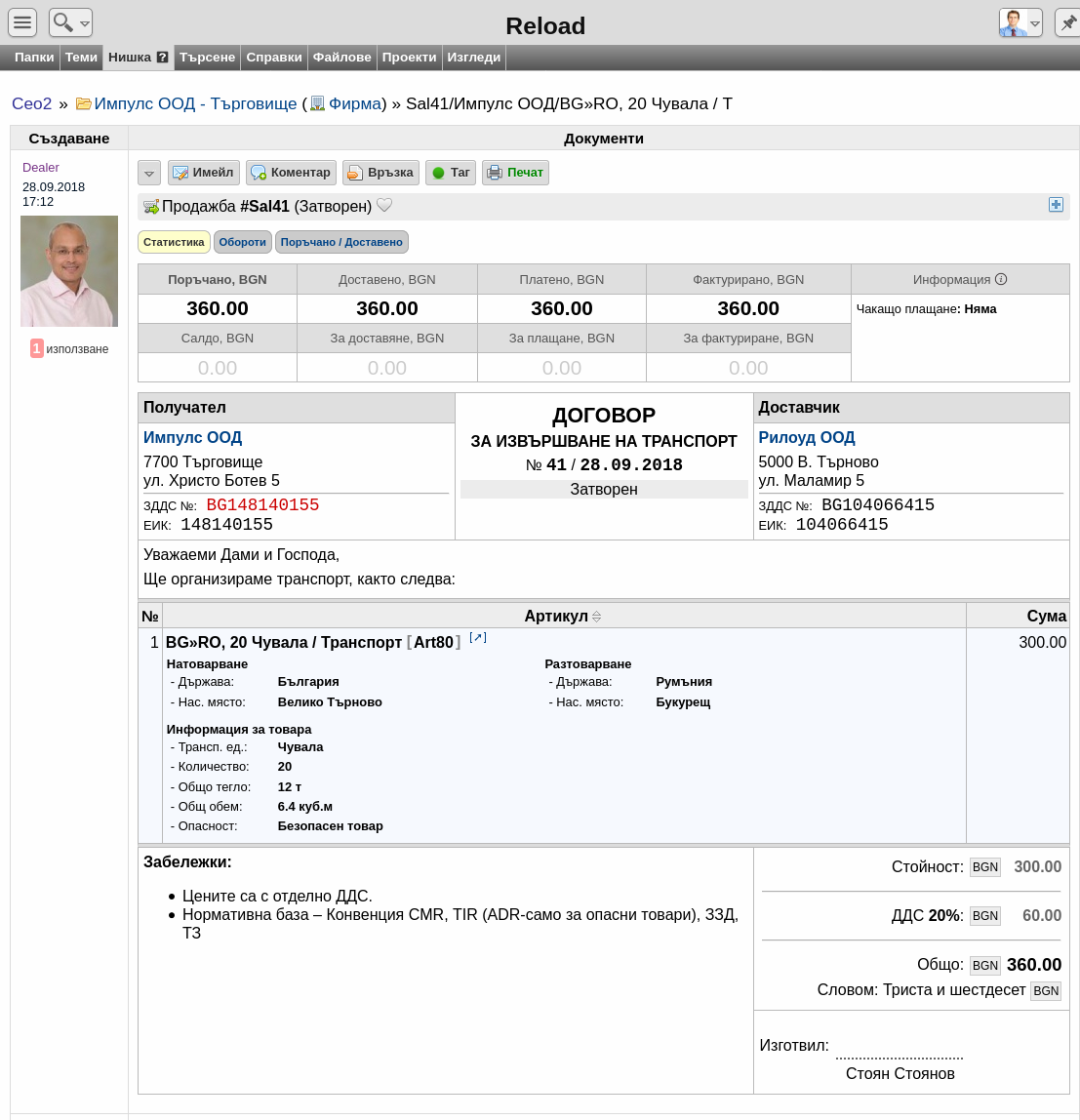Click the supplier VAT number BG104066415
Screen dimensions: 1080x1120
click(878, 505)
